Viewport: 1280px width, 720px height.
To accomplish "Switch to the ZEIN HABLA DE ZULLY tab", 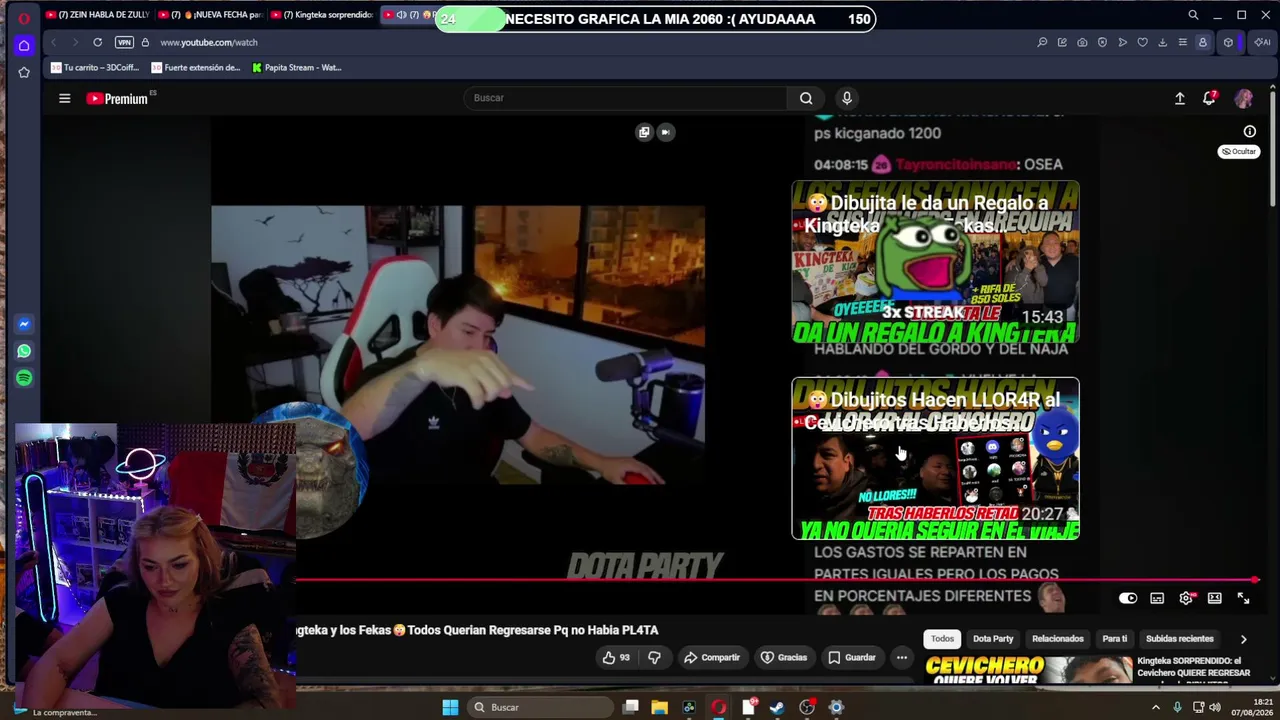I will (x=97, y=15).
